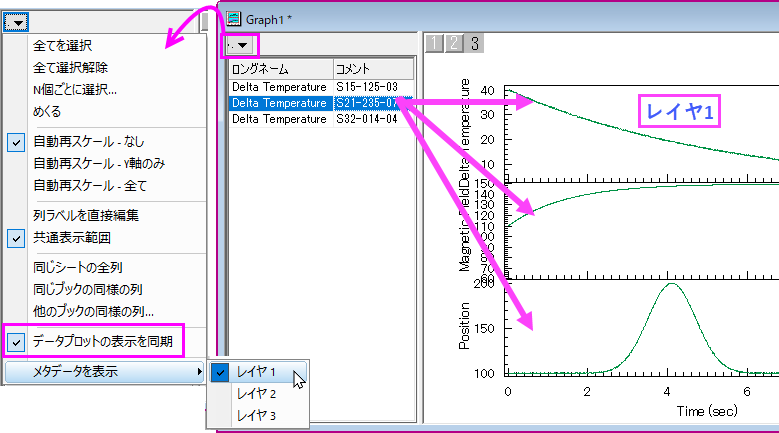Select the Delta Temperature row S32-014-04
779x433 pixels.
point(321,119)
